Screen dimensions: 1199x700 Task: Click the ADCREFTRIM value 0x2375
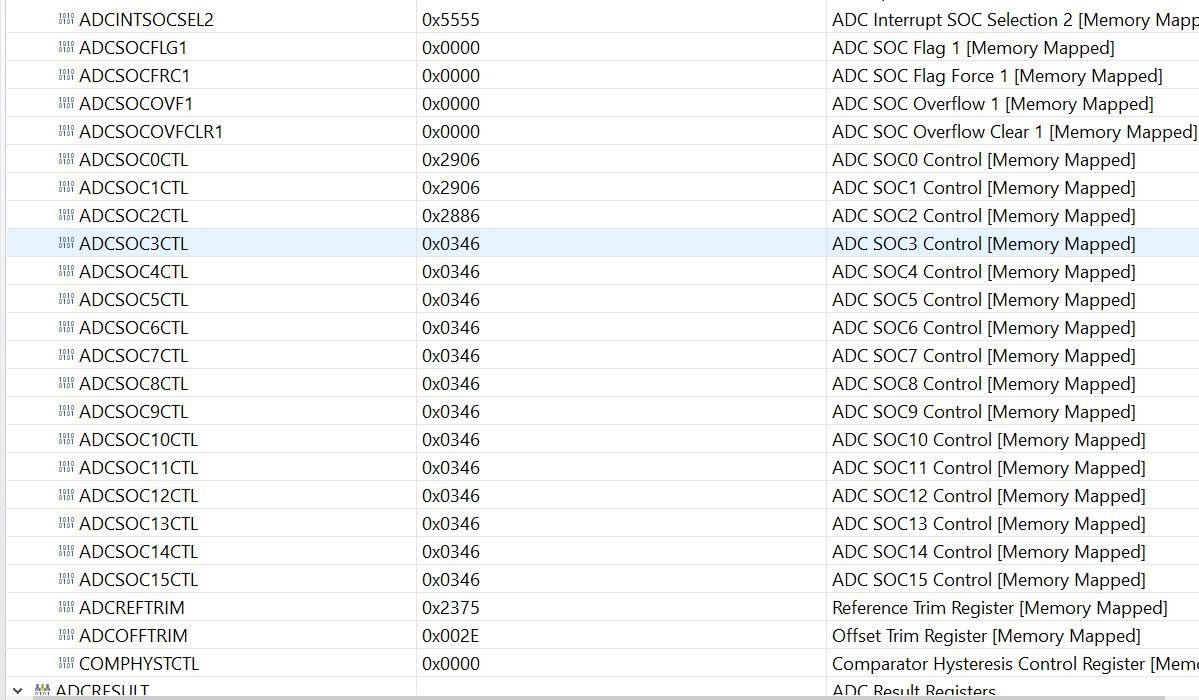(451, 607)
